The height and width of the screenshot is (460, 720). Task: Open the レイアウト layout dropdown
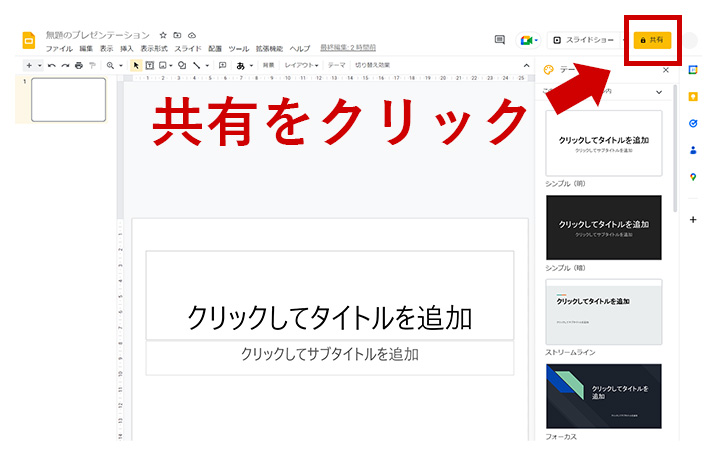(x=301, y=66)
